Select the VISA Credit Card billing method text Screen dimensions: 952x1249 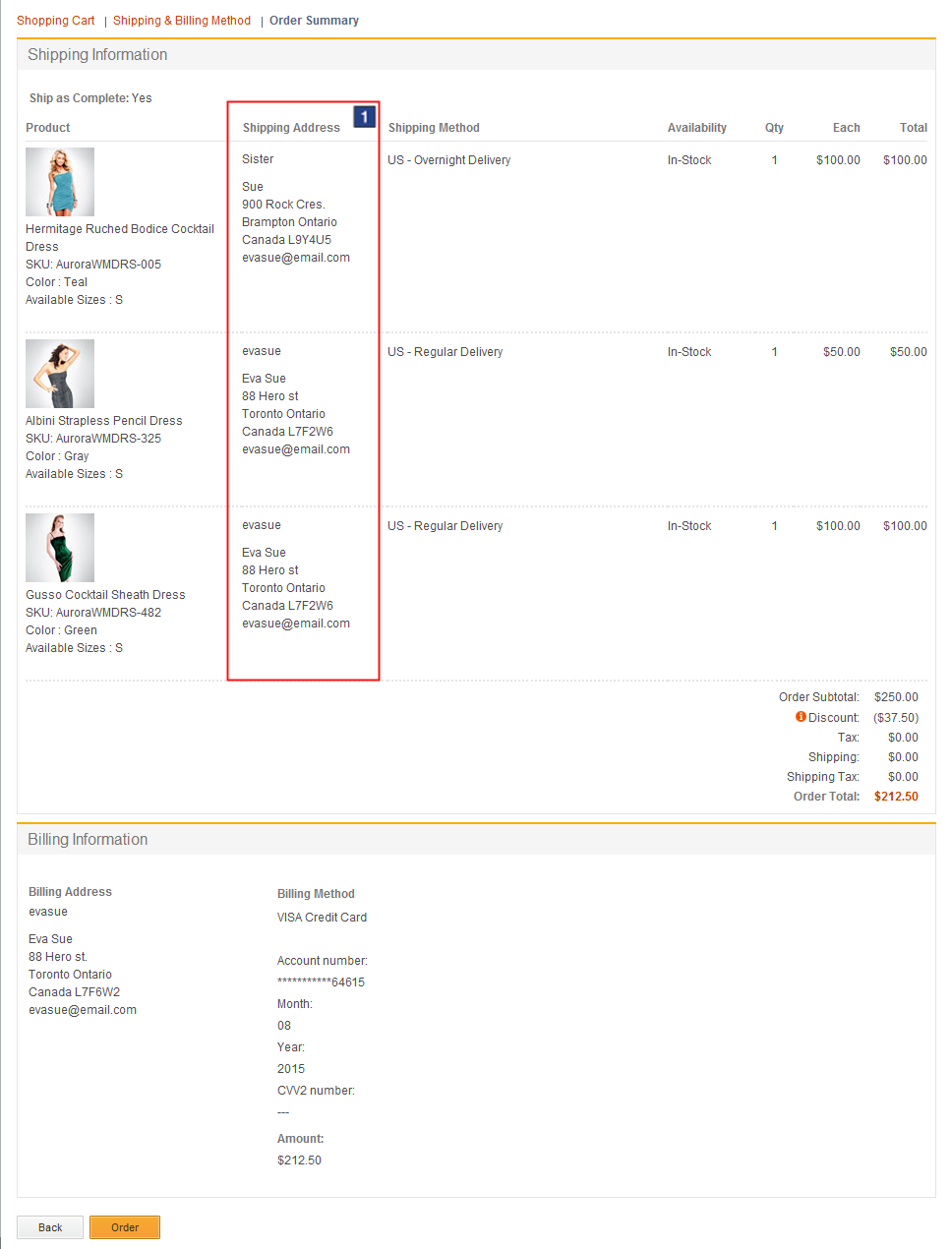(322, 917)
